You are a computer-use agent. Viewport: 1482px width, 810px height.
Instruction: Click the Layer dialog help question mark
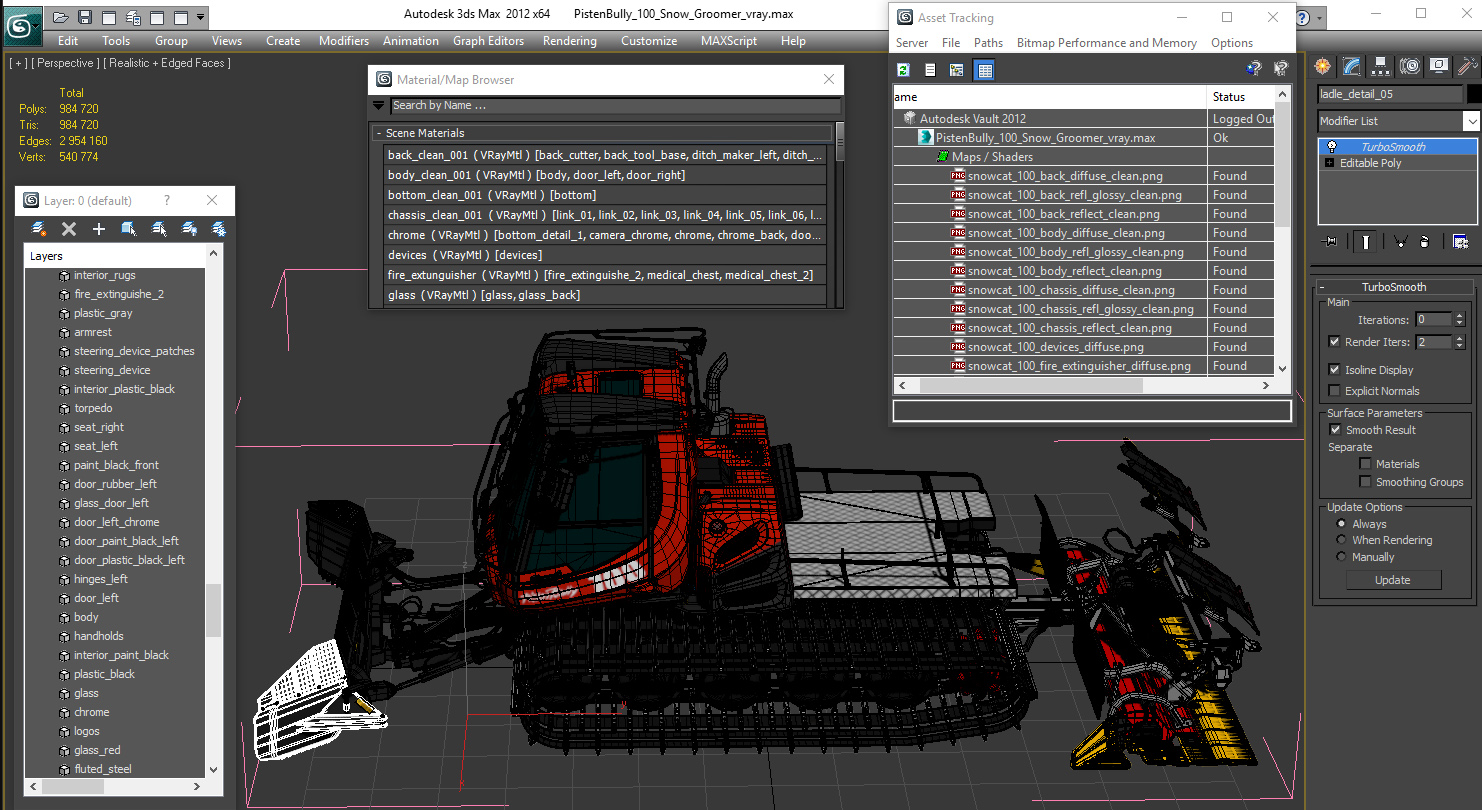[167, 200]
